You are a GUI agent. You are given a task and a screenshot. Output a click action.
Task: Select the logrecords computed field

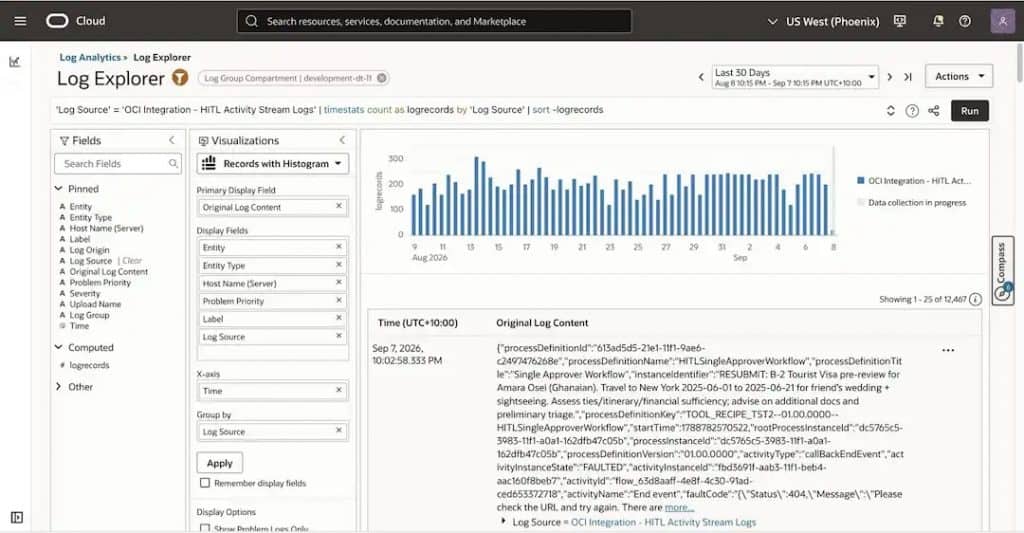coord(89,365)
